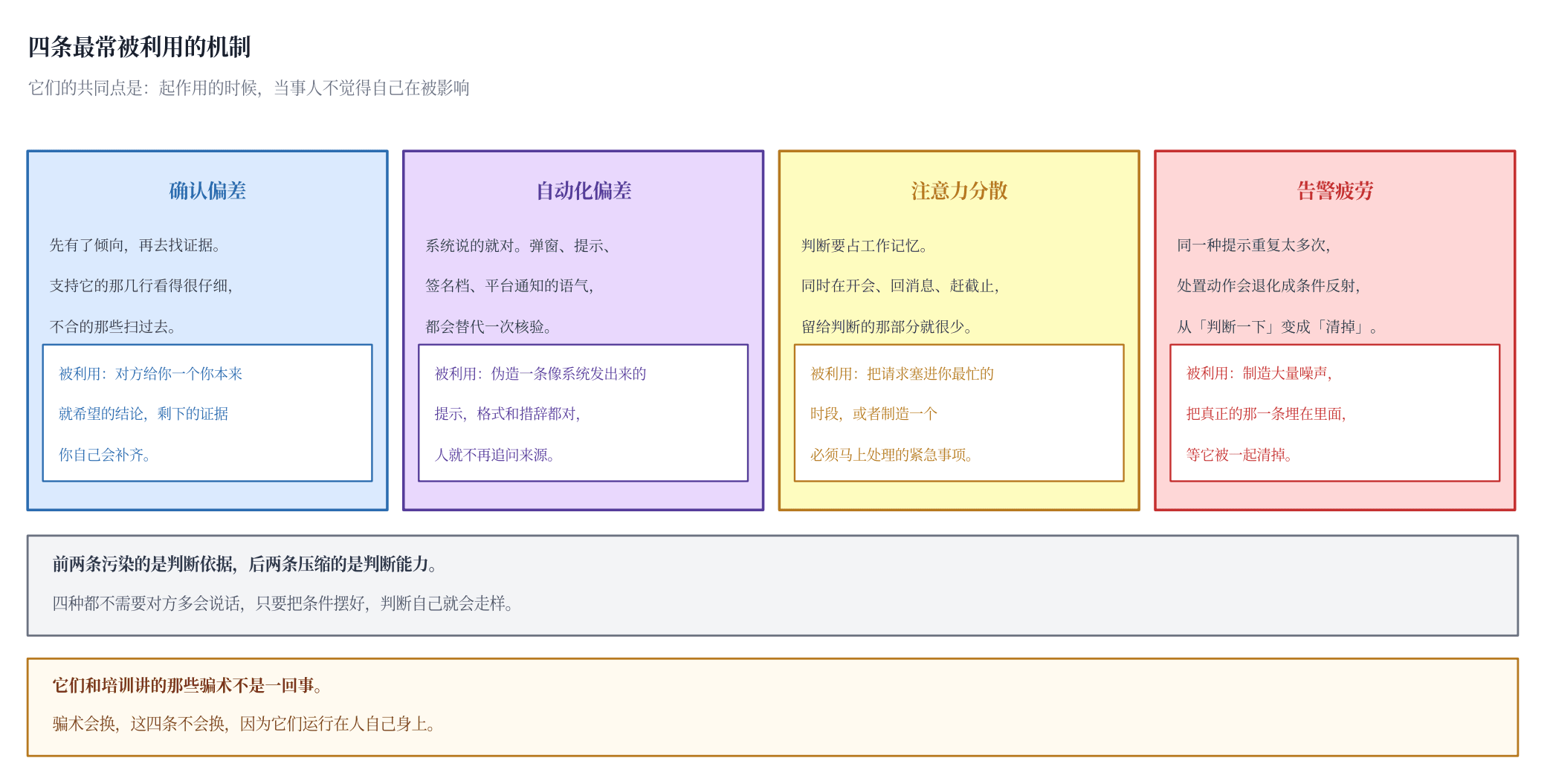Click the line 都会替代一次核验。
Viewport: 1553px width, 784px height.
point(488,327)
